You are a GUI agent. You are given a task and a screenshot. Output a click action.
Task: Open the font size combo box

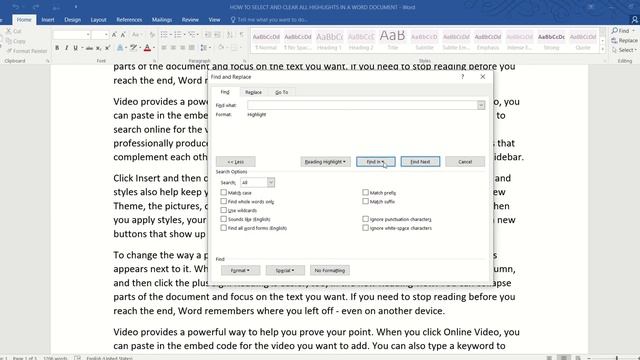(x=100, y=35)
